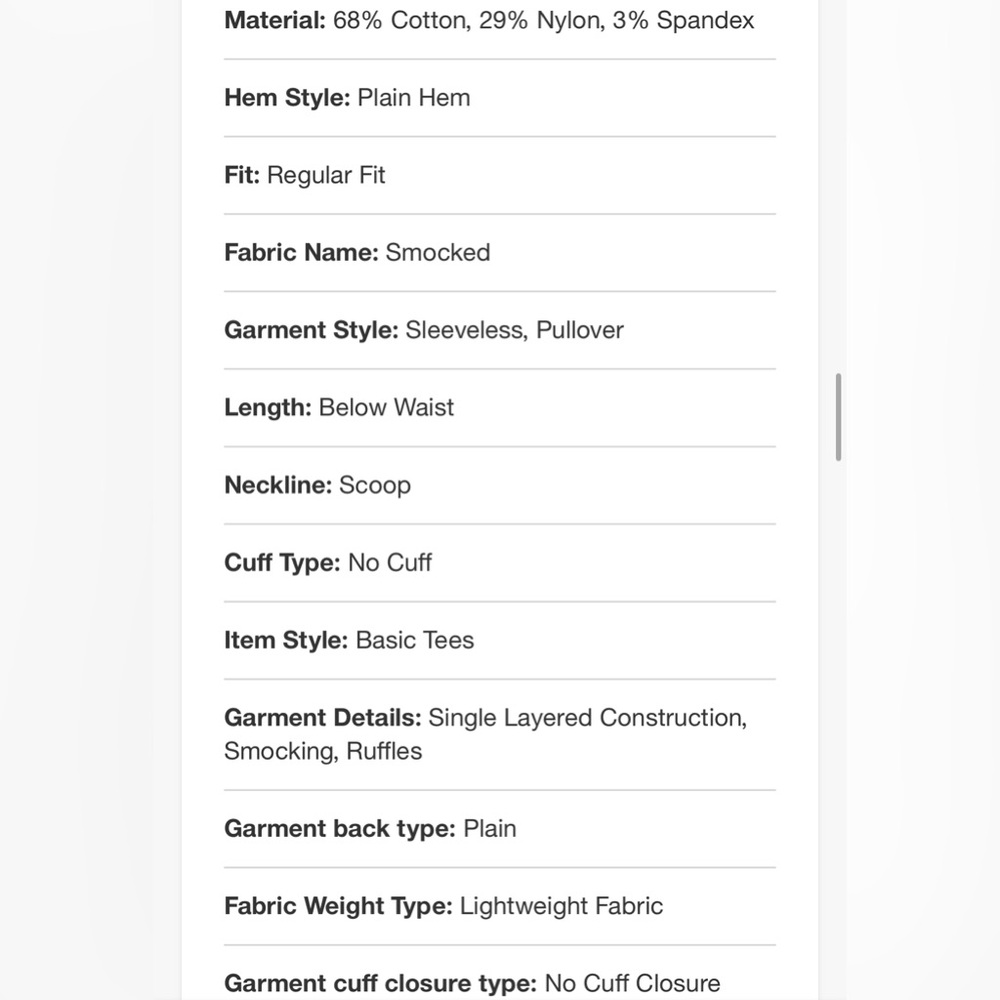Image resolution: width=1000 pixels, height=1000 pixels.
Task: Click the Smocking, Ruffles text line
Action: (x=323, y=751)
